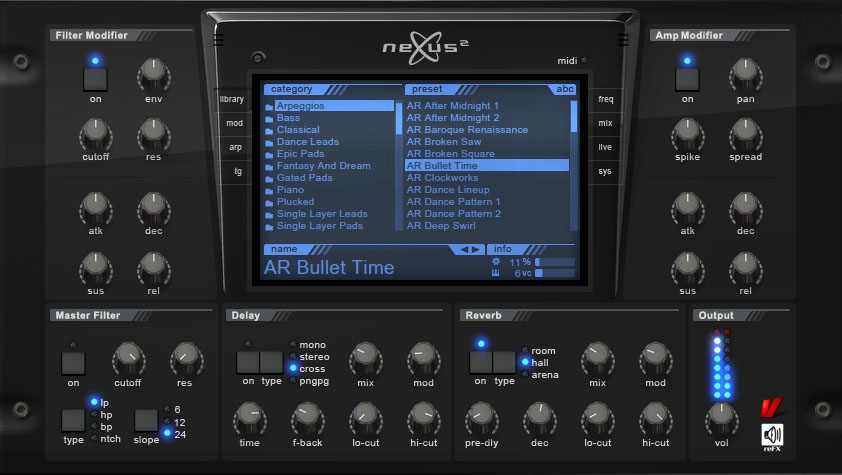Select the 12 slope option

(175, 422)
